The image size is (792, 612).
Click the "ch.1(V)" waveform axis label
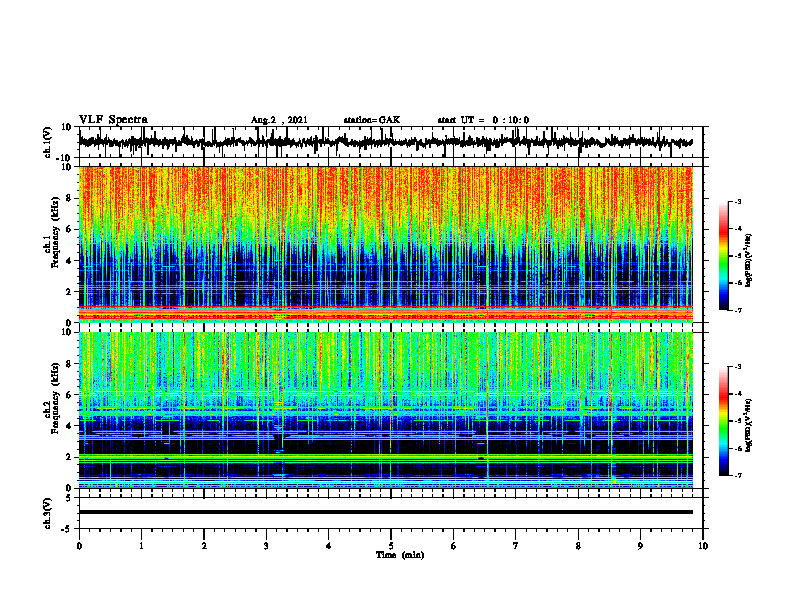48,142
